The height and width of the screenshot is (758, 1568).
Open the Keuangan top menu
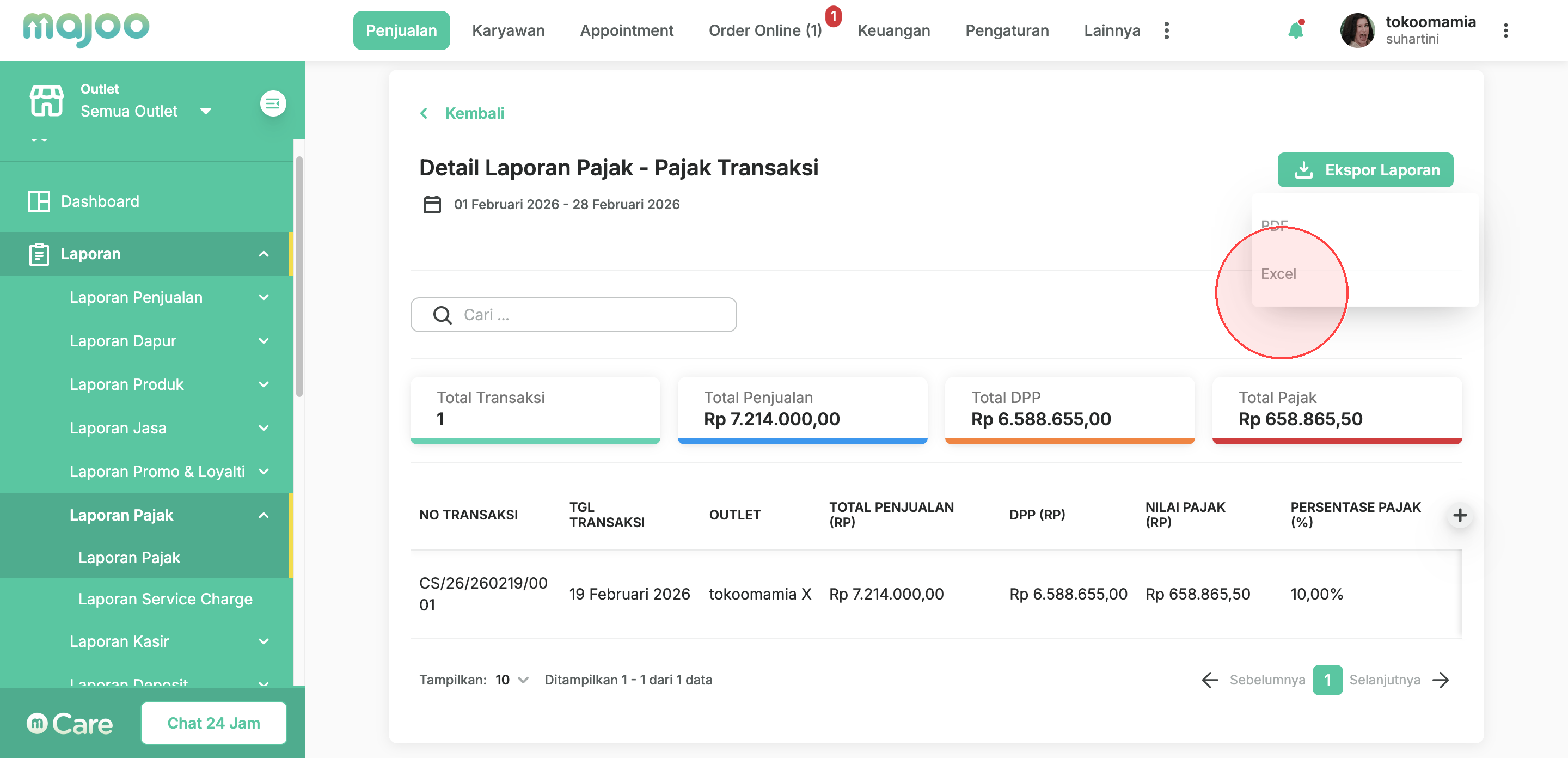pyautogui.click(x=893, y=30)
